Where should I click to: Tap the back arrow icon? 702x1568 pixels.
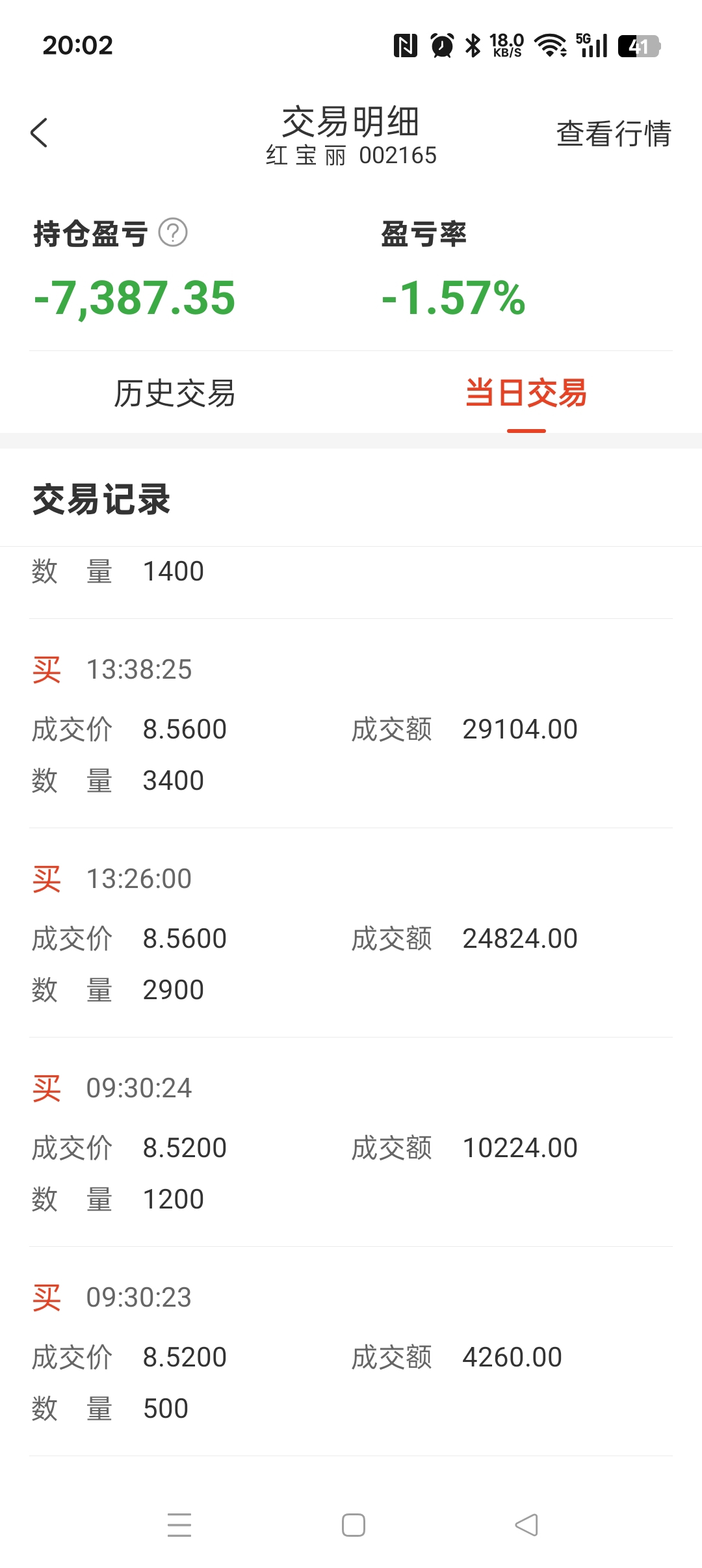39,133
